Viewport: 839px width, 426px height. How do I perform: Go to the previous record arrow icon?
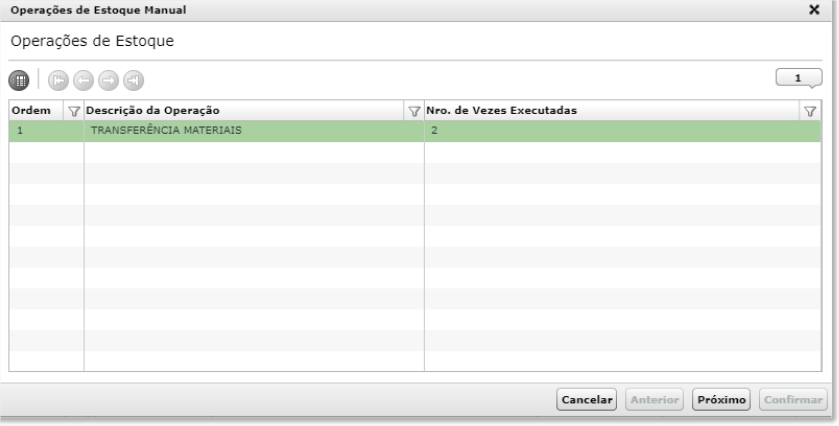(83, 81)
